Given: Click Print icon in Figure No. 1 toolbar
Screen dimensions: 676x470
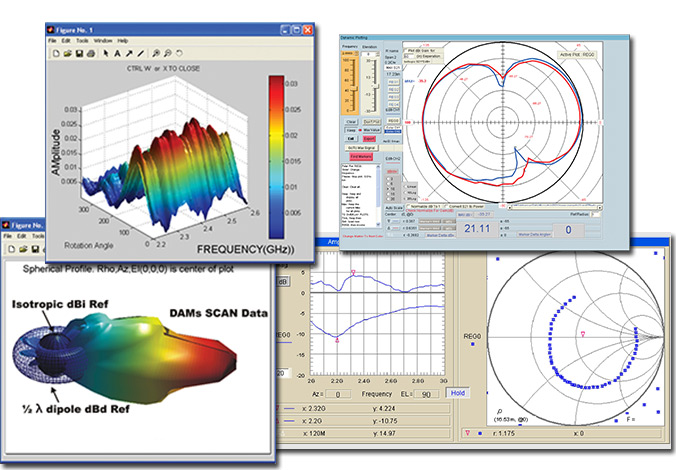Looking at the screenshot, I should coord(91,53).
